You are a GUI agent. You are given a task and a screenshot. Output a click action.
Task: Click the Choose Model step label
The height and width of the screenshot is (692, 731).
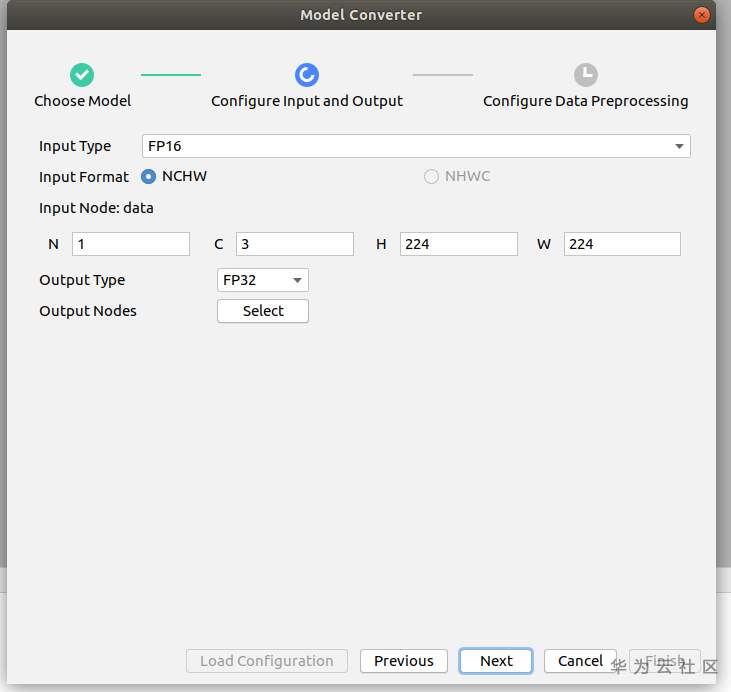[x=83, y=101]
